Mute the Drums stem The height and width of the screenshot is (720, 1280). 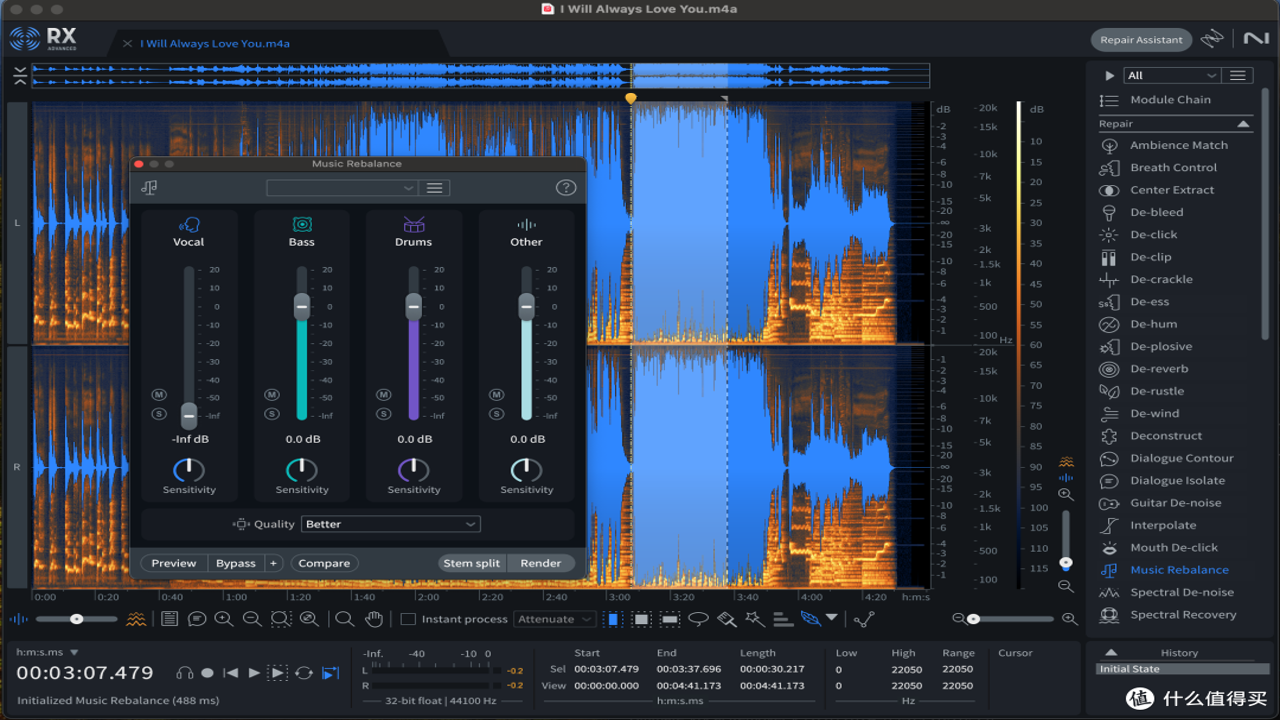(x=383, y=395)
